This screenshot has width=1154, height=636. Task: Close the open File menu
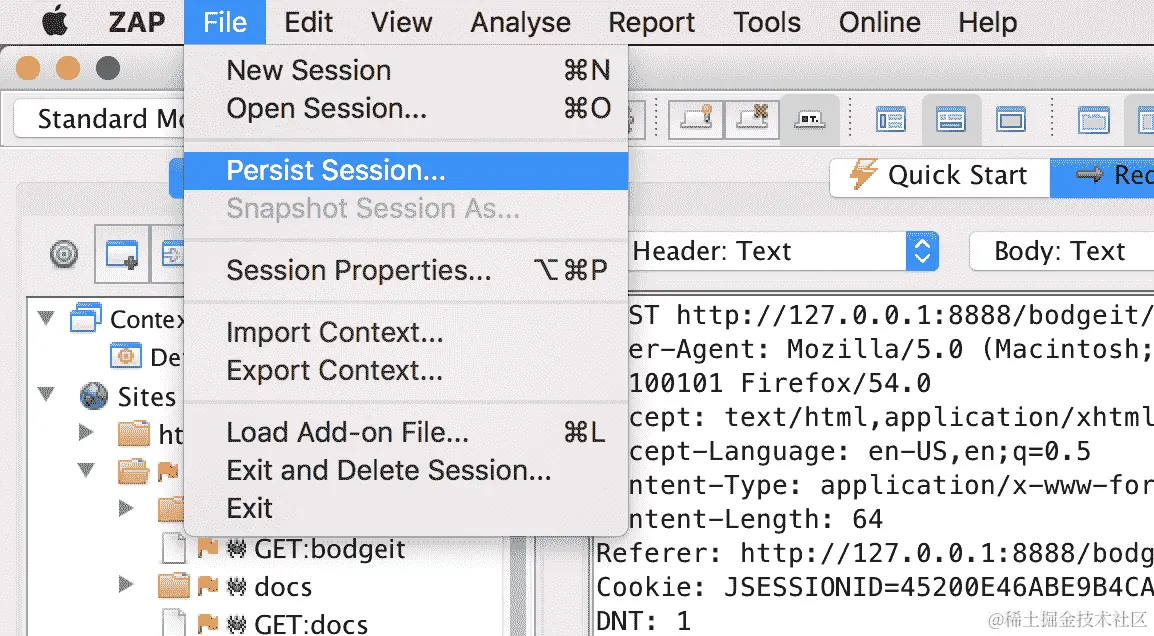click(224, 22)
